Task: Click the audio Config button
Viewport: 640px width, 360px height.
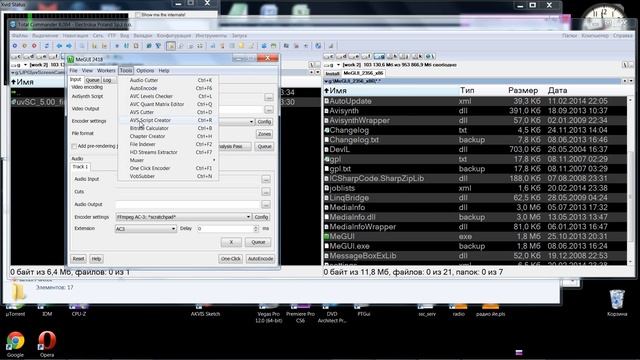Action: click(x=261, y=217)
